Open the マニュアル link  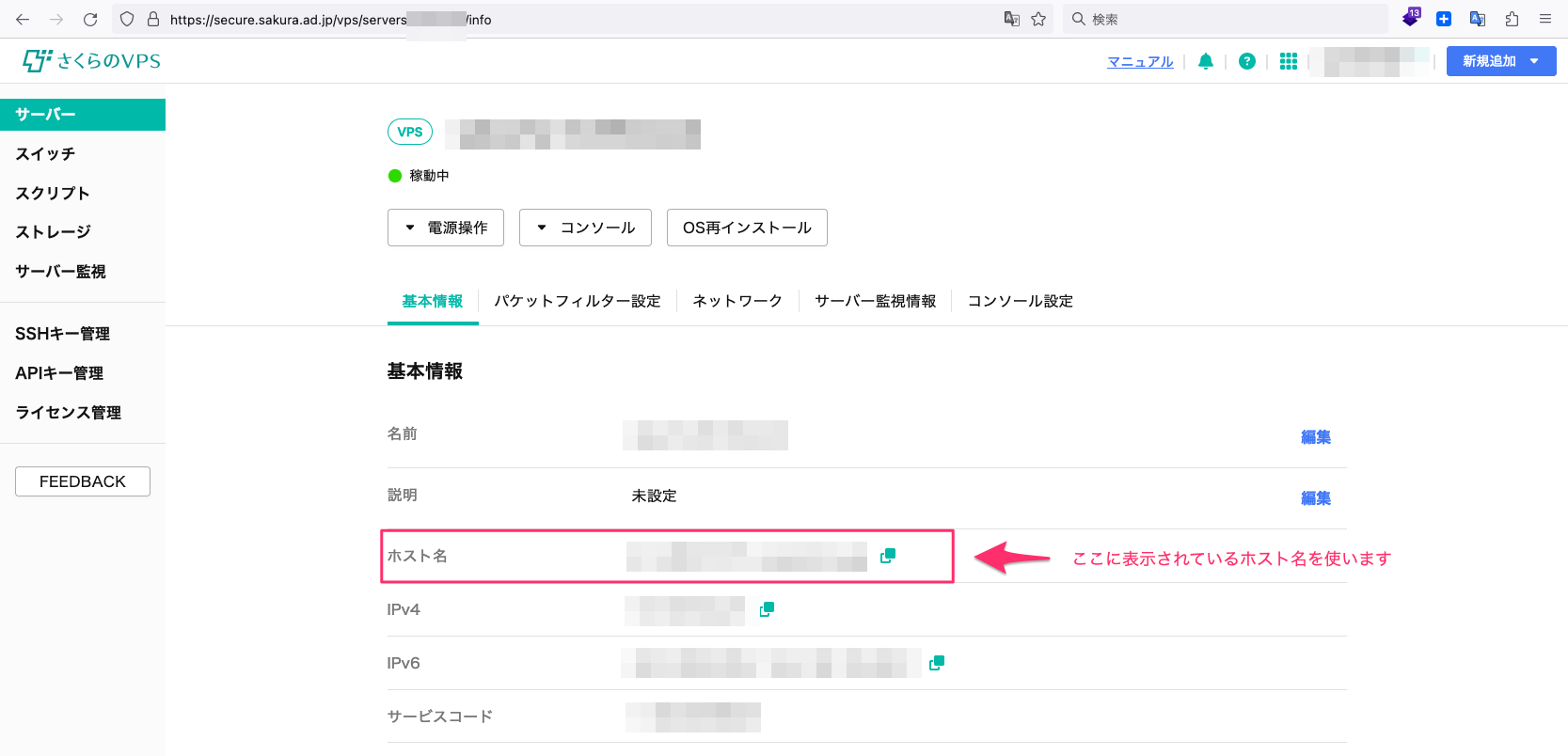point(1140,62)
